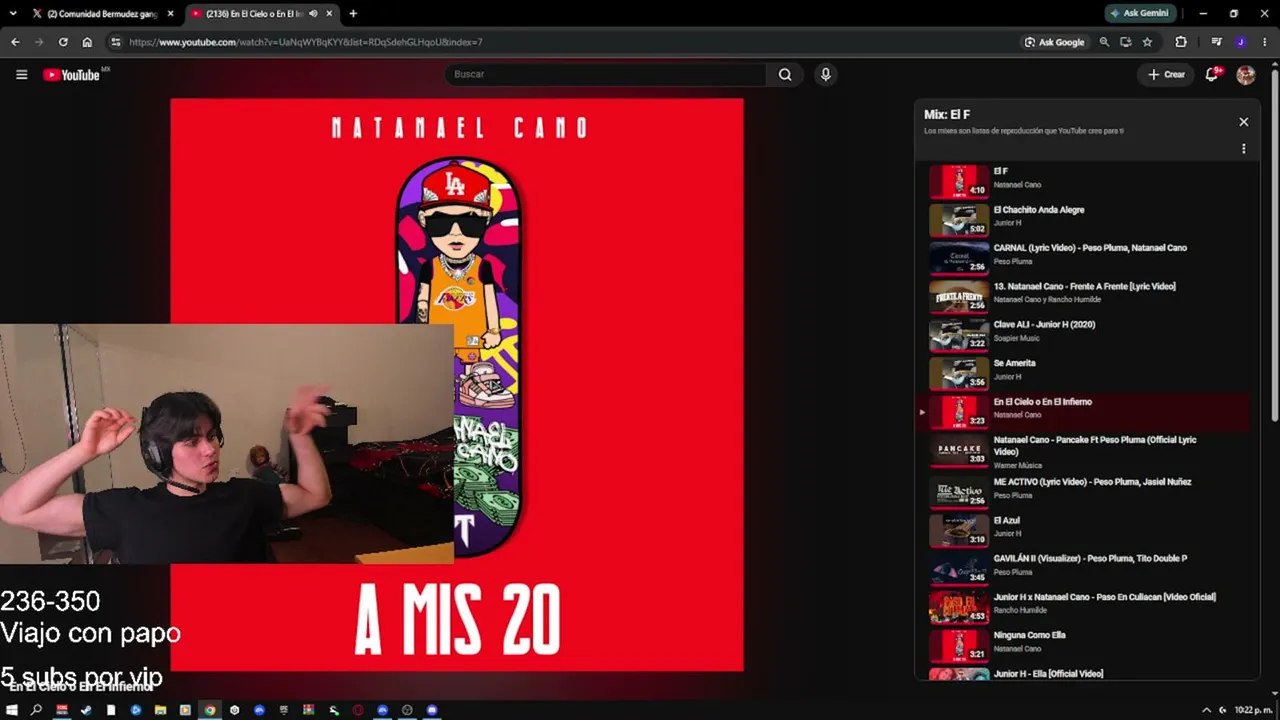Image resolution: width=1280 pixels, height=720 pixels.
Task: Play El Chachito Anda Alegre from the mix
Action: coord(1087,219)
